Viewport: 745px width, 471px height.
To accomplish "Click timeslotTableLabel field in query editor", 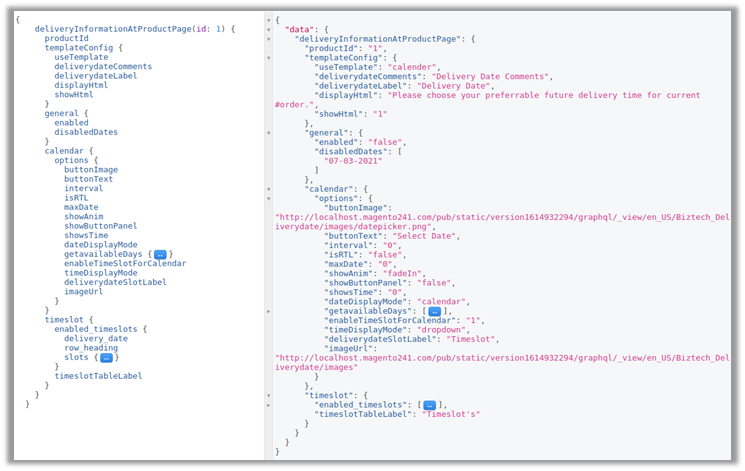I will tap(98, 376).
